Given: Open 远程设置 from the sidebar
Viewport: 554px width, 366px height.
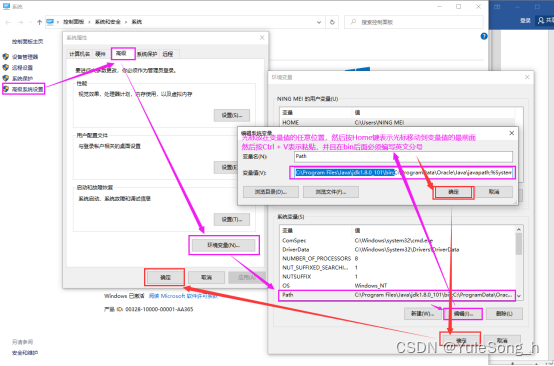Looking at the screenshot, I should point(22,67).
